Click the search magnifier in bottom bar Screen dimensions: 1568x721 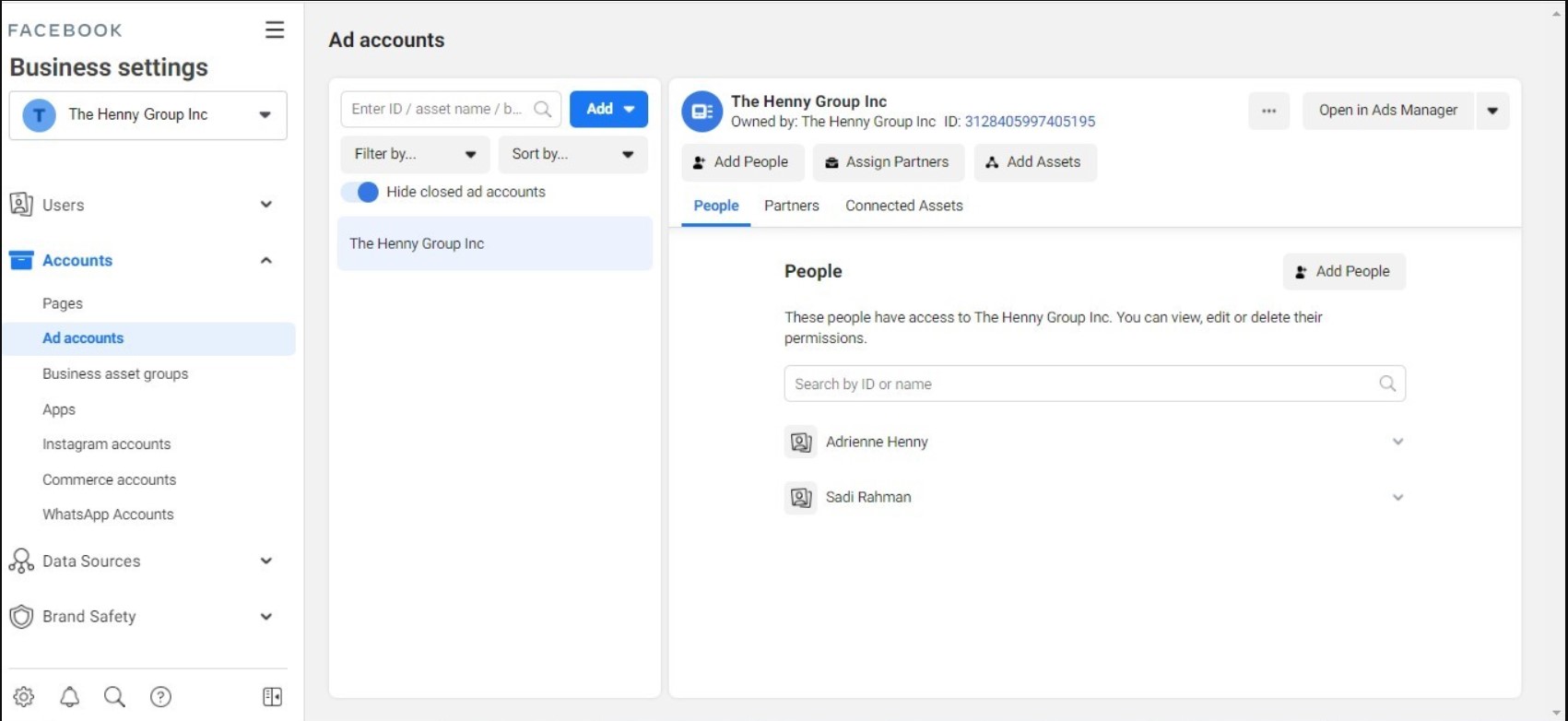coord(114,697)
